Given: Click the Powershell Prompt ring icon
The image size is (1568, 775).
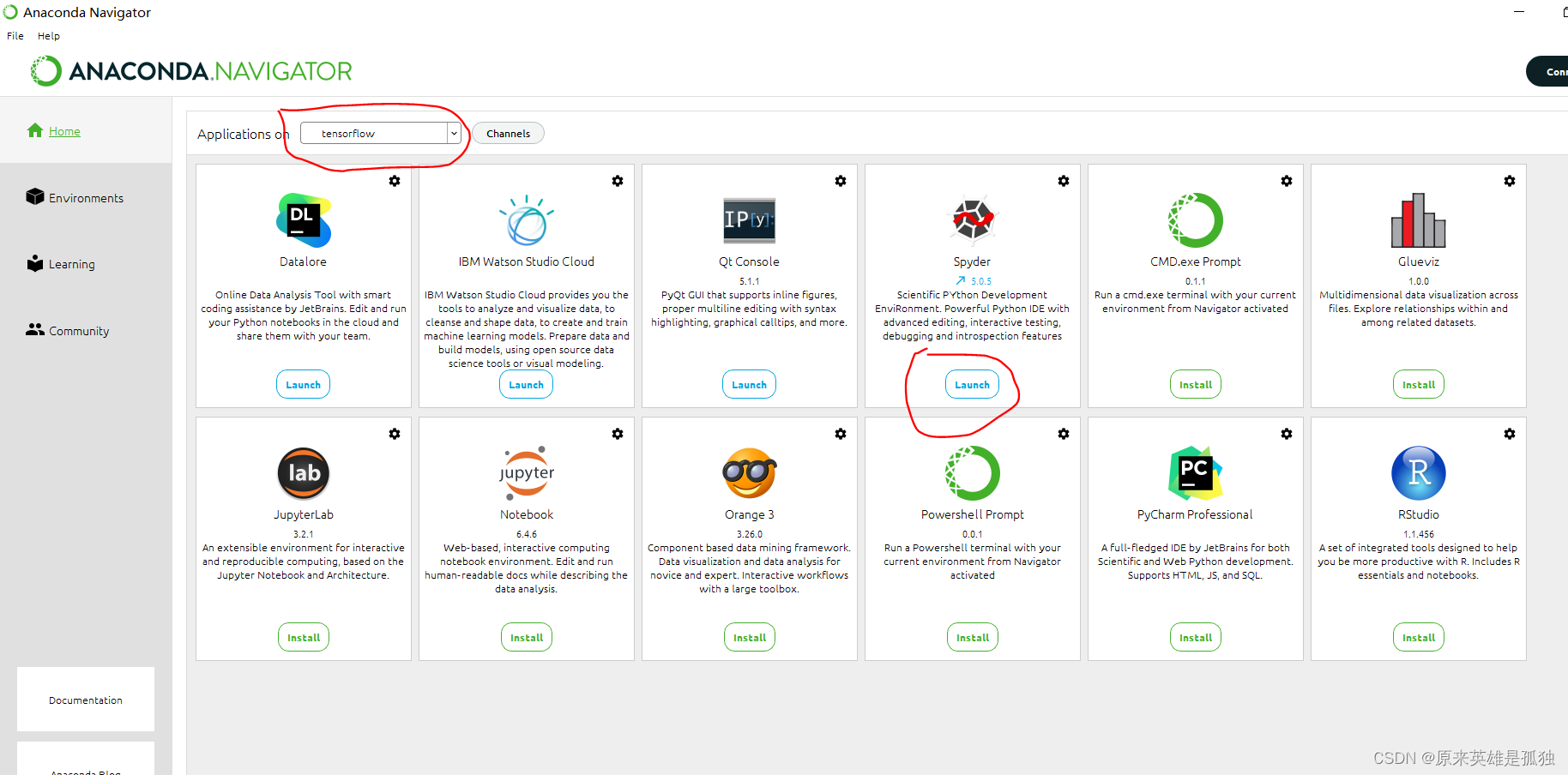Looking at the screenshot, I should (x=973, y=473).
